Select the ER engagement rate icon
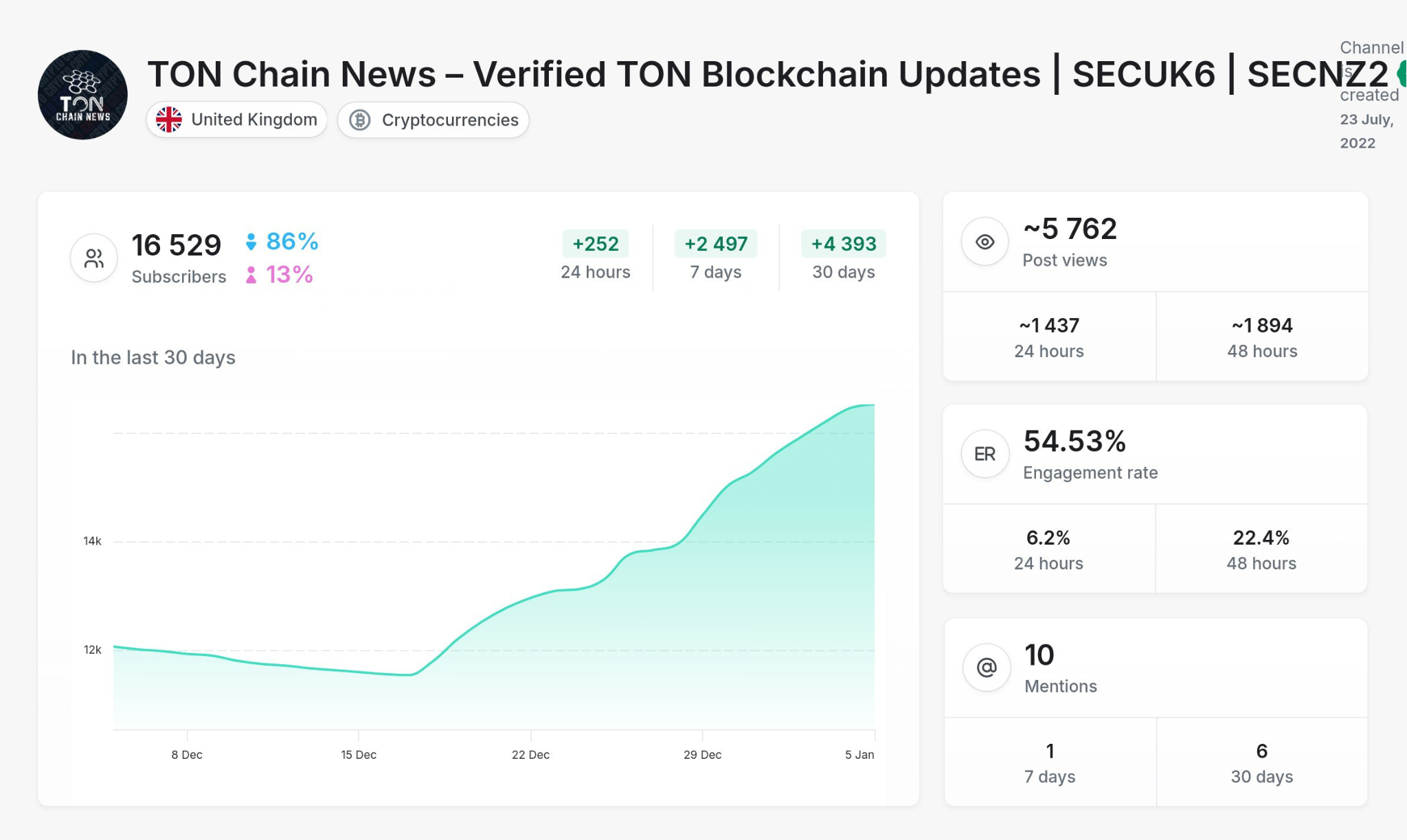1407x840 pixels. 984,453
